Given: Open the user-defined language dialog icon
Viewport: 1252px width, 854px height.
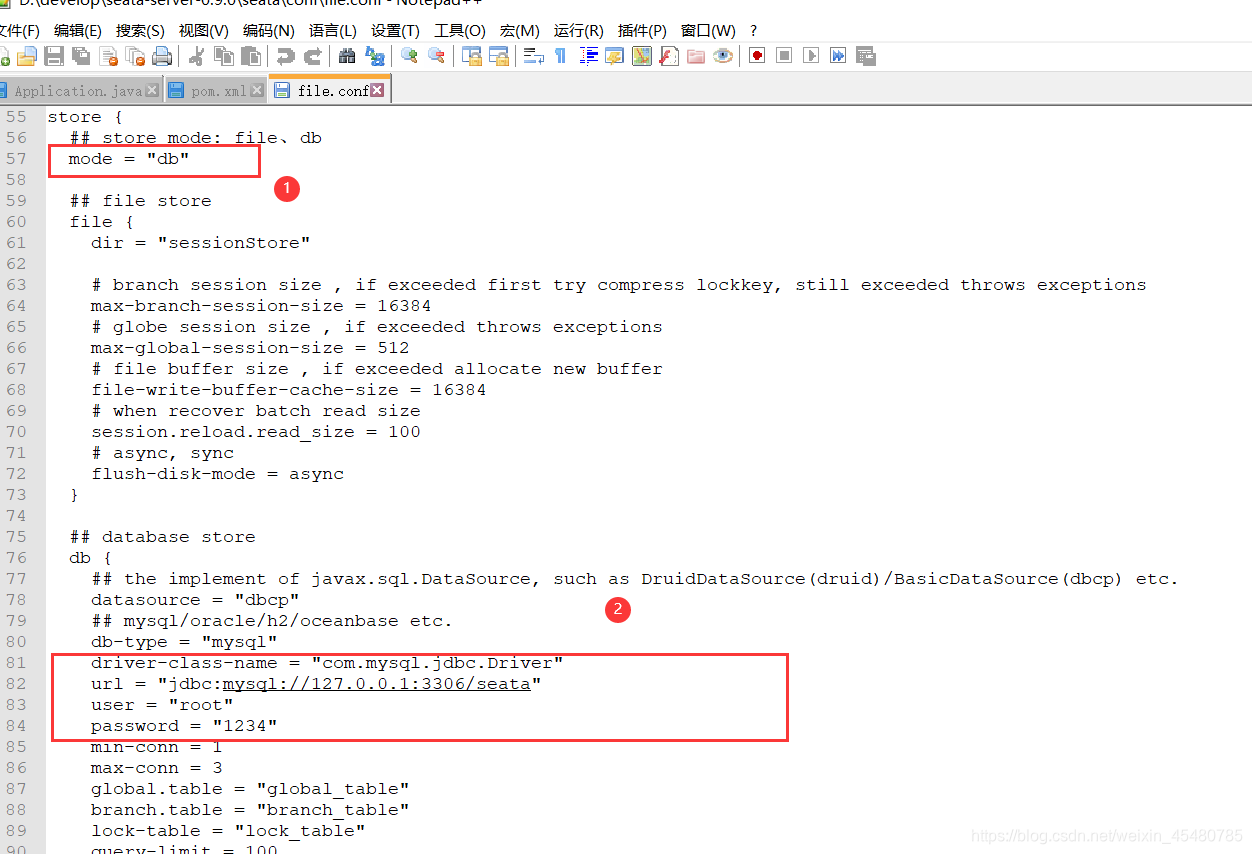Looking at the screenshot, I should coord(615,56).
